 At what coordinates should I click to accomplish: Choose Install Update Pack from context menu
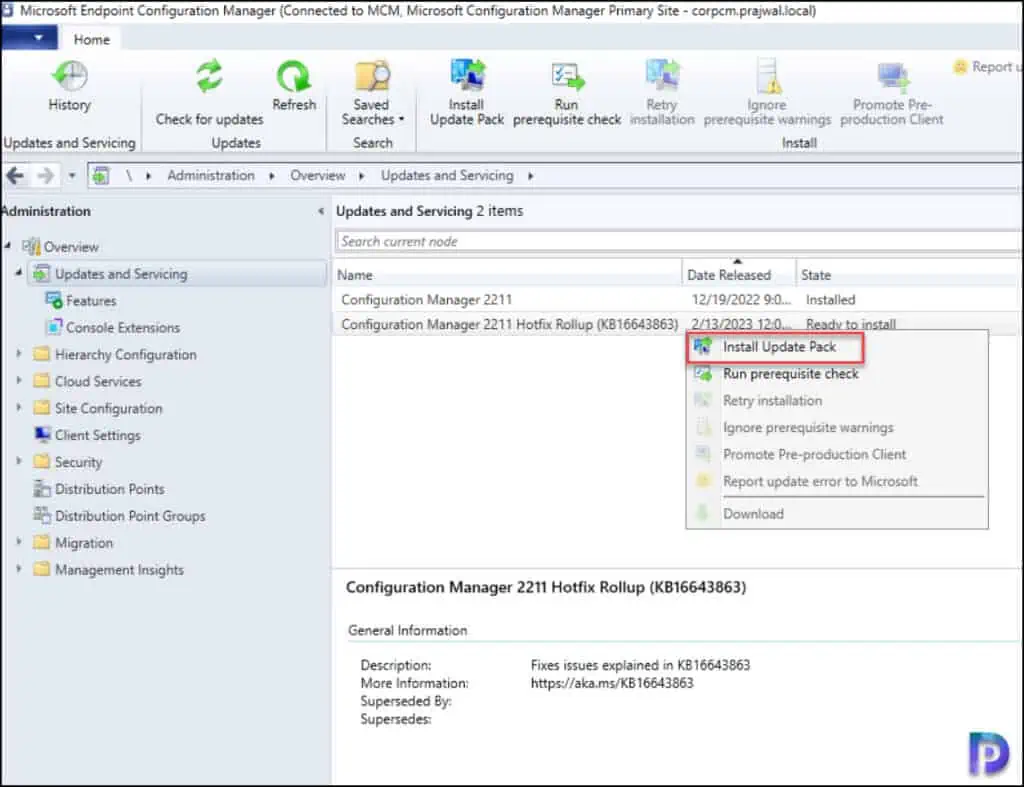[775, 347]
